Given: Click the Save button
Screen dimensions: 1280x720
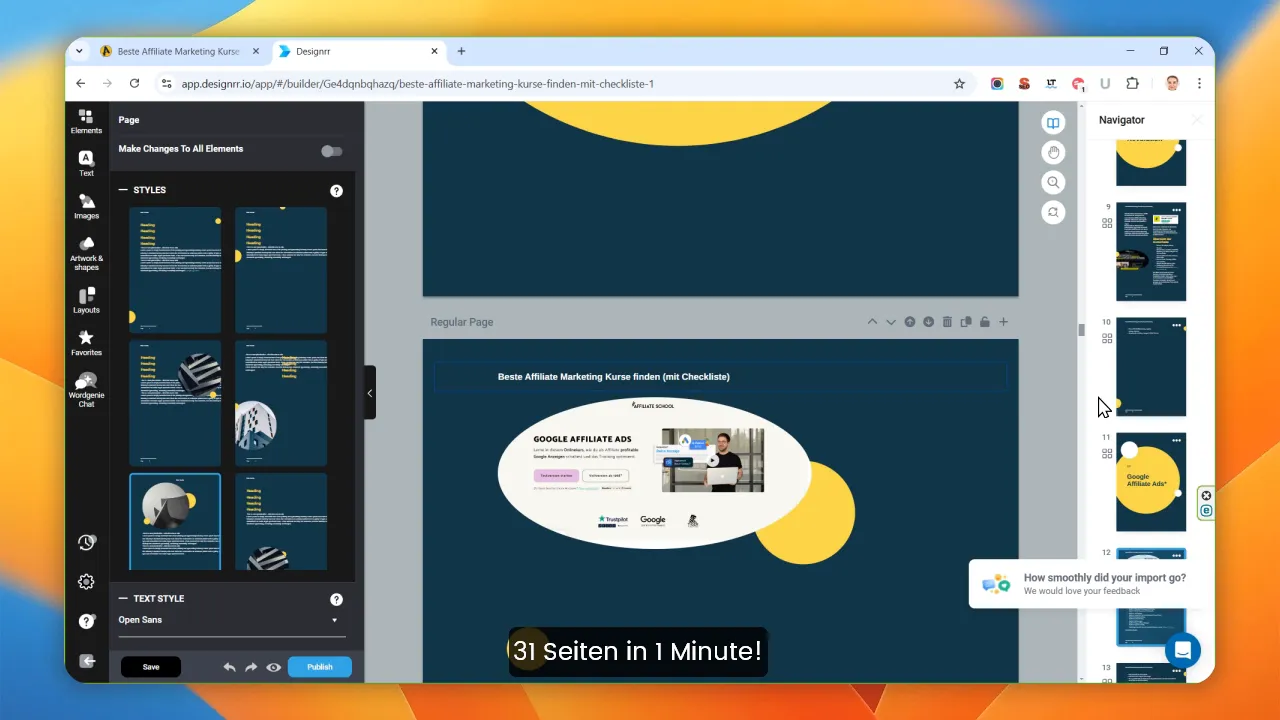Looking at the screenshot, I should pos(151,667).
